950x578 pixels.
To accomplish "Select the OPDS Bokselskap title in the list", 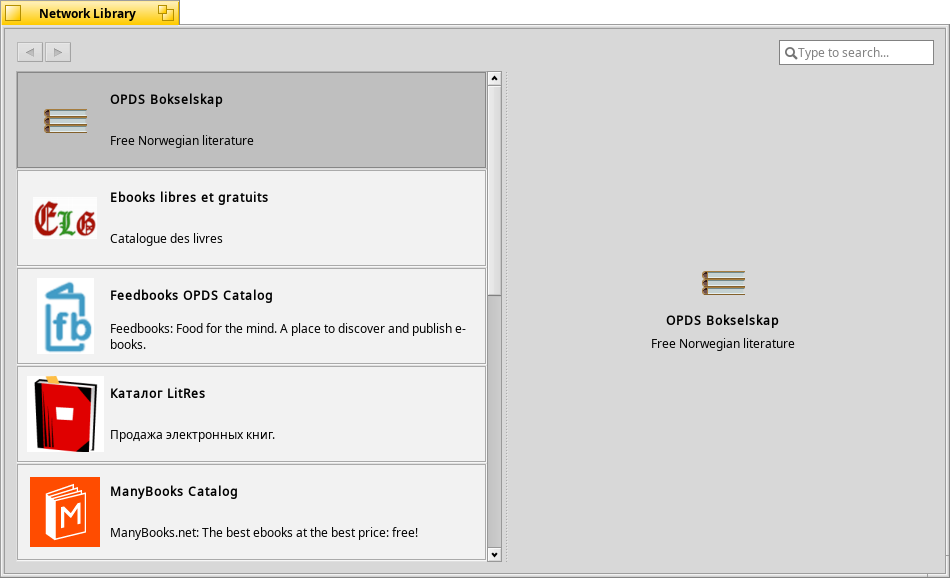I will coord(166,99).
